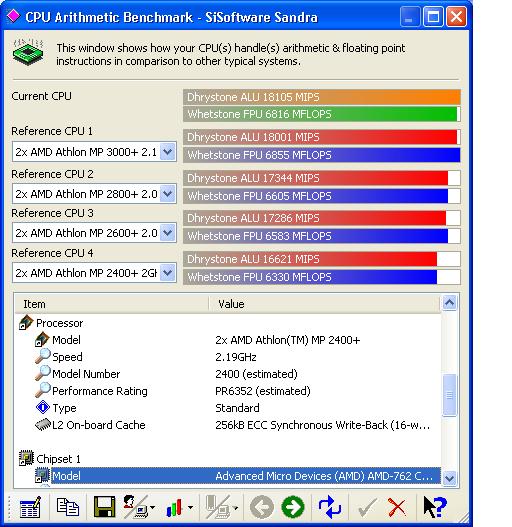Screen dimensions: 512x527
Task: Click the blue Type info icon
Action: point(43,407)
